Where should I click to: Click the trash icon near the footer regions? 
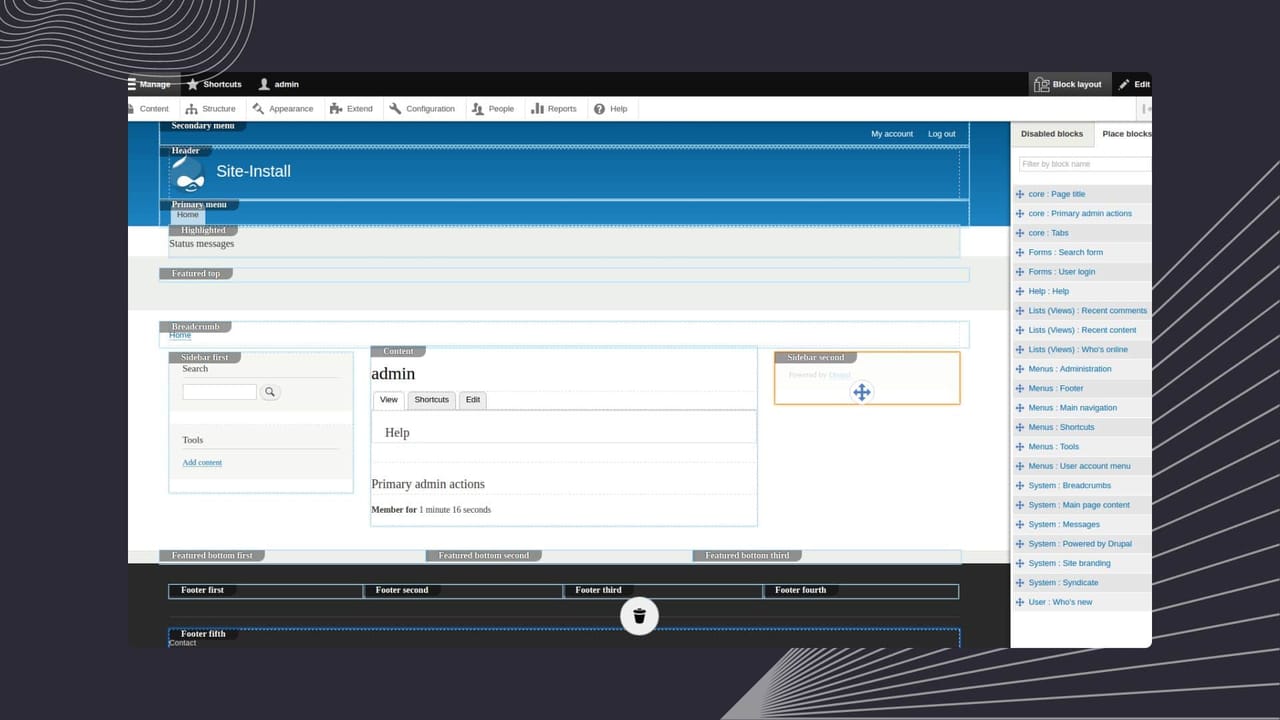tap(639, 616)
